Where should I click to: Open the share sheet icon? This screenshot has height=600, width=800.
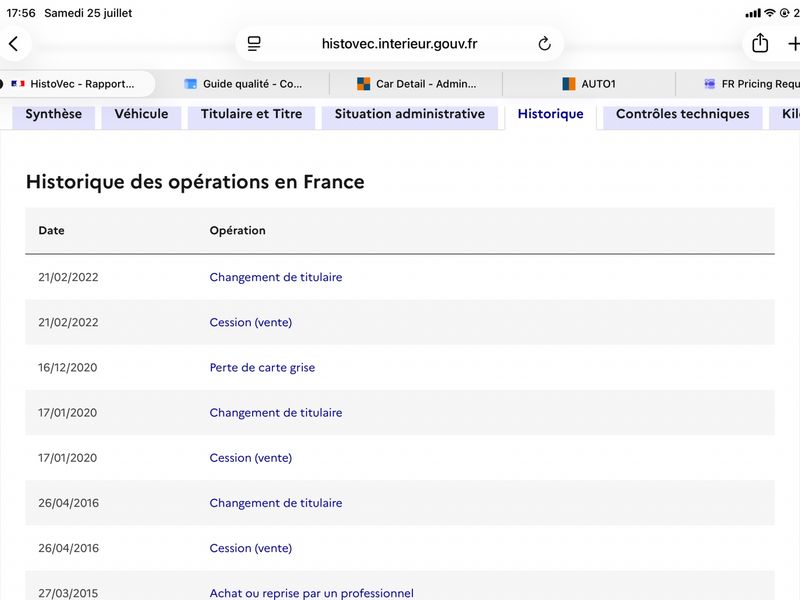pos(760,43)
